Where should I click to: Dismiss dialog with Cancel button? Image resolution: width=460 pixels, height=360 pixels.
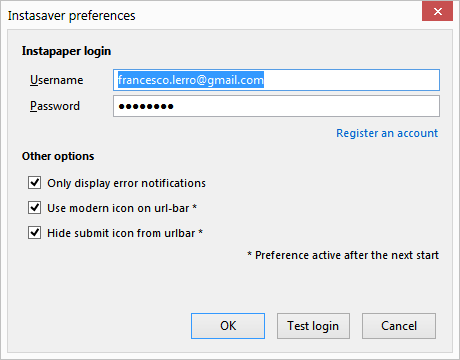coord(399,326)
